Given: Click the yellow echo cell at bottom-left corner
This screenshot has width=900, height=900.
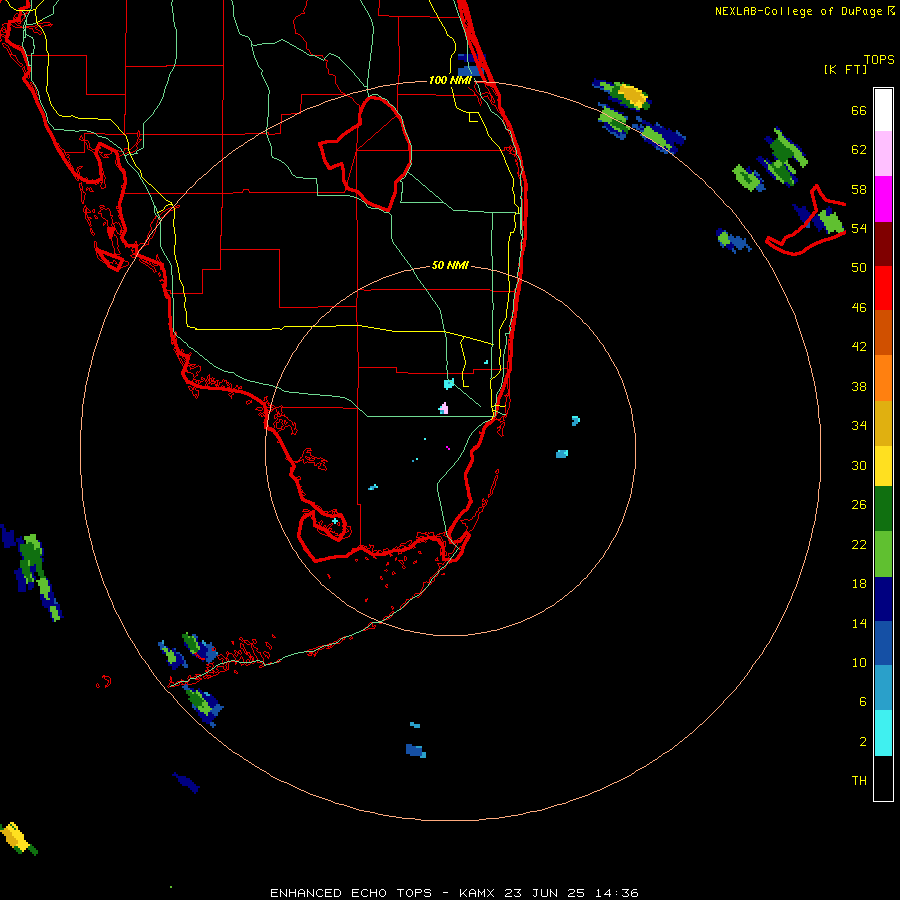Looking at the screenshot, I should pos(15,837).
